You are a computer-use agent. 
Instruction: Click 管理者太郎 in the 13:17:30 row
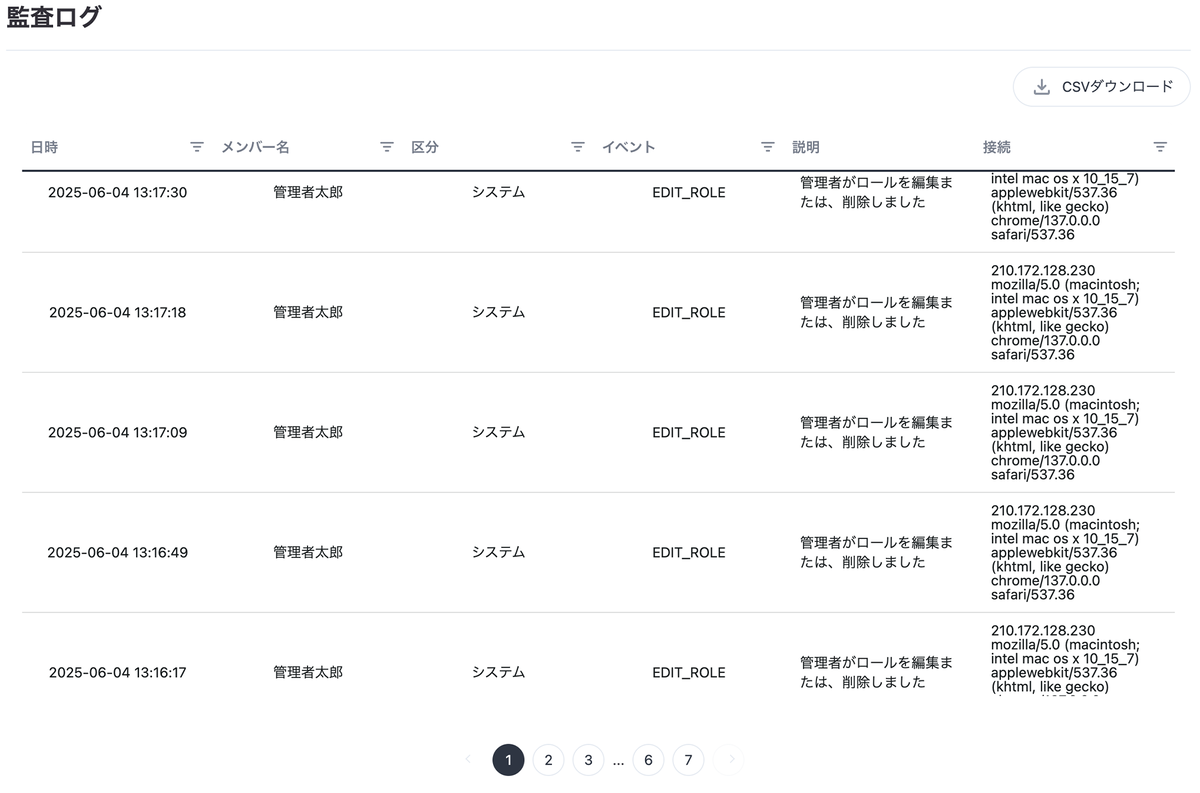click(308, 192)
